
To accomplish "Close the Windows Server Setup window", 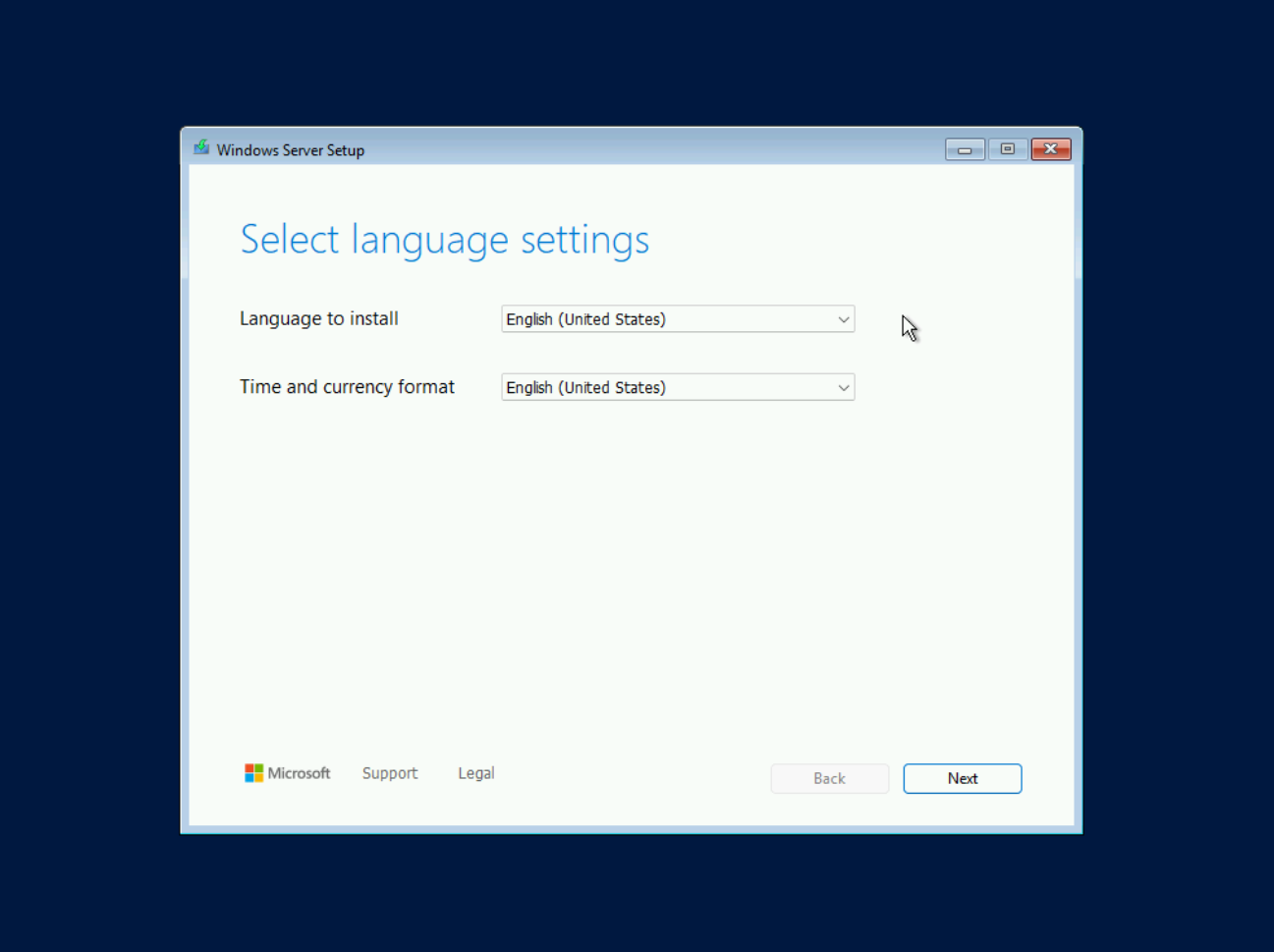I will [x=1051, y=149].
